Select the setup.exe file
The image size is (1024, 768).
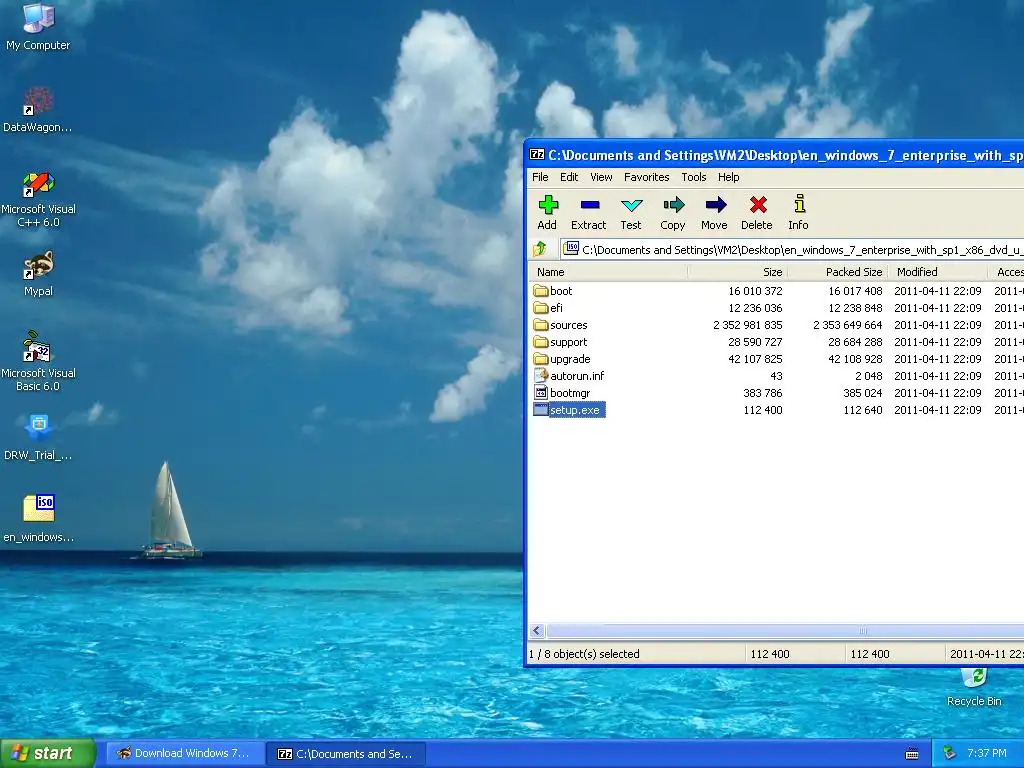[x=569, y=409]
